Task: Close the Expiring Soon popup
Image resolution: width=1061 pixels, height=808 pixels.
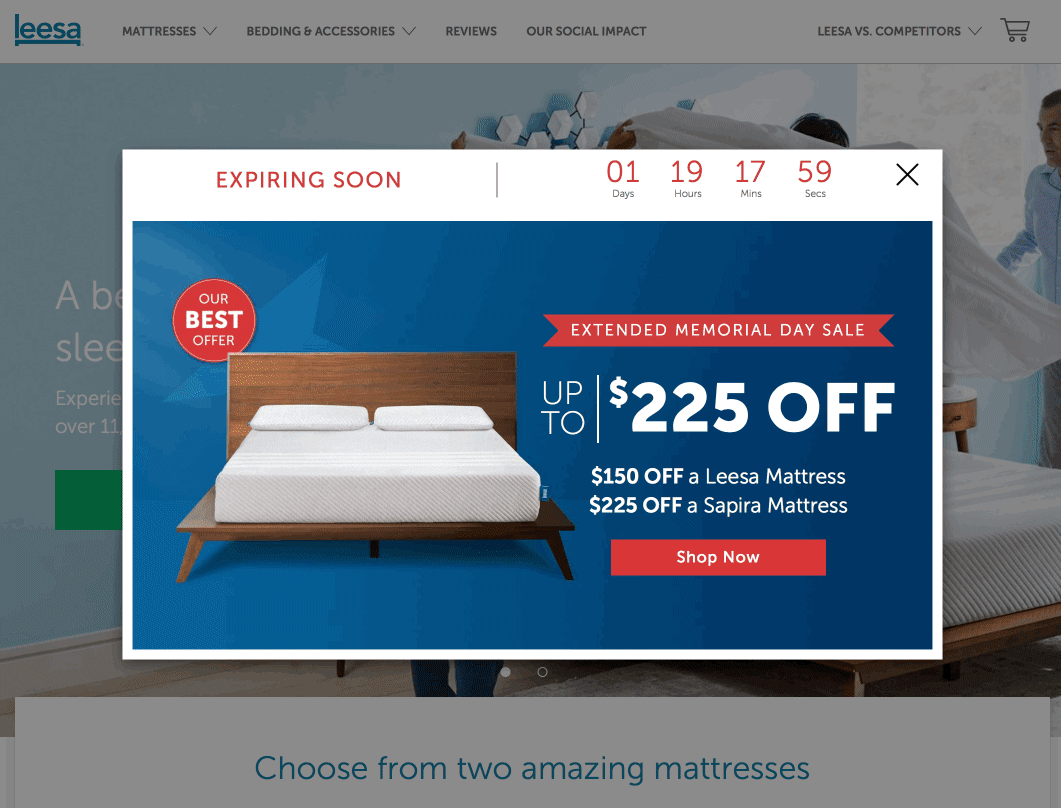Action: tap(907, 175)
